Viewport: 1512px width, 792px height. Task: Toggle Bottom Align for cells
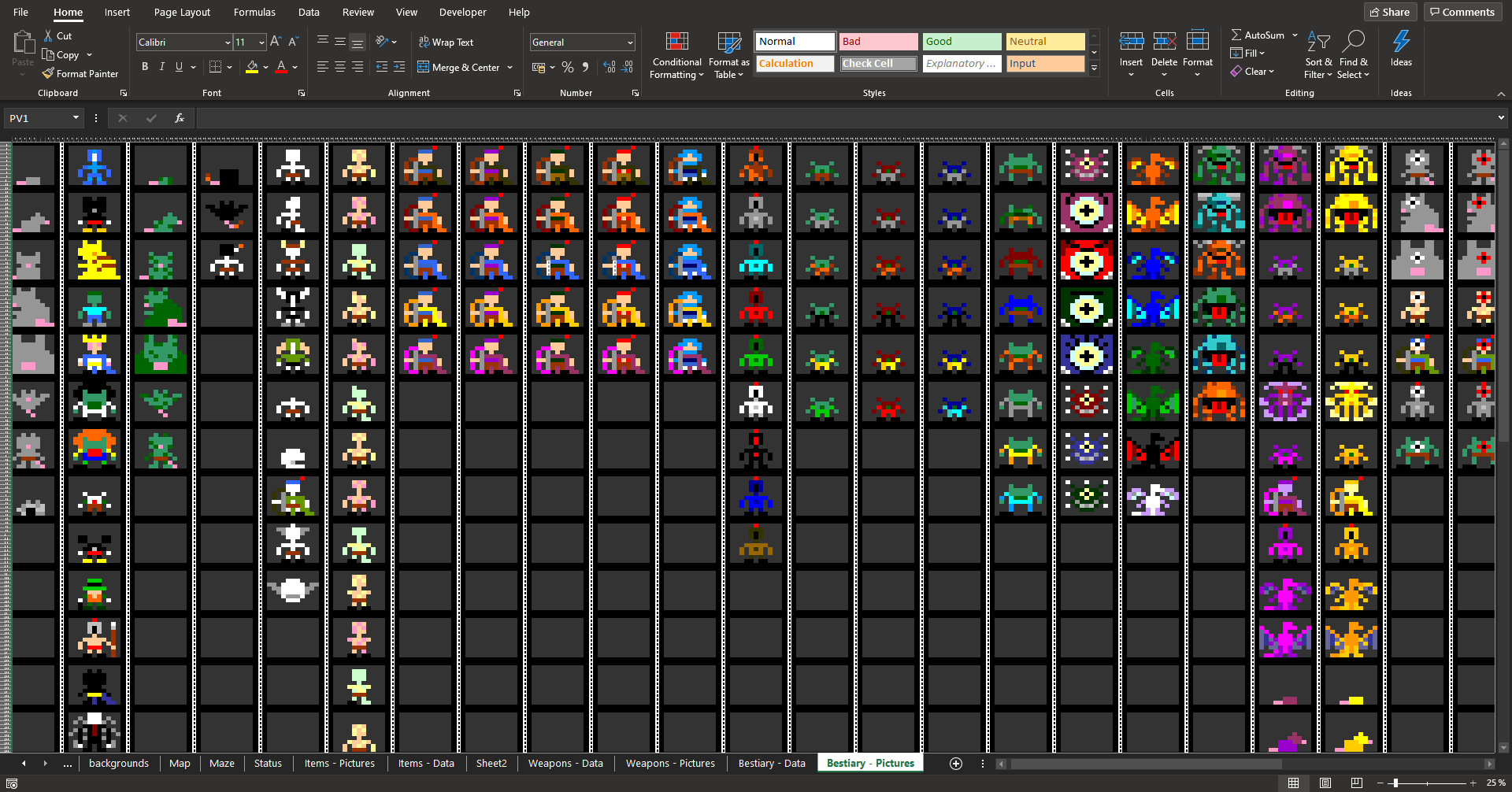coord(358,42)
